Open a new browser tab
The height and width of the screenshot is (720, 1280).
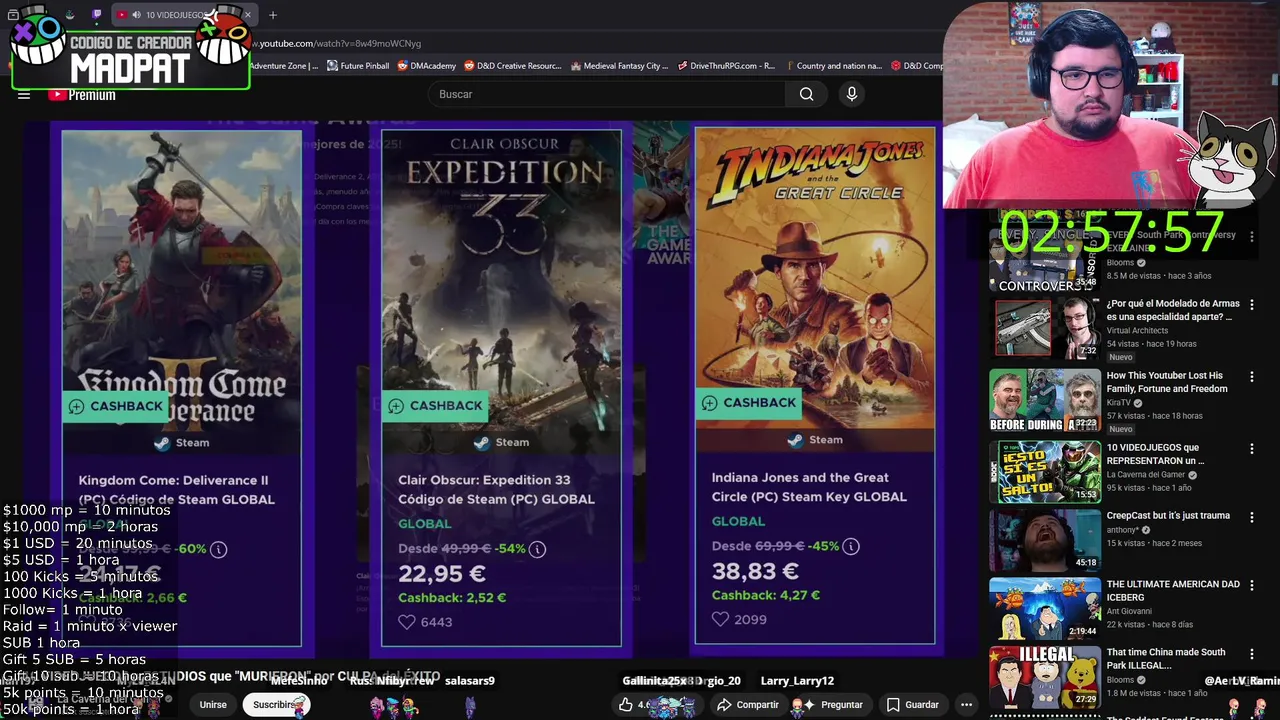click(x=272, y=15)
